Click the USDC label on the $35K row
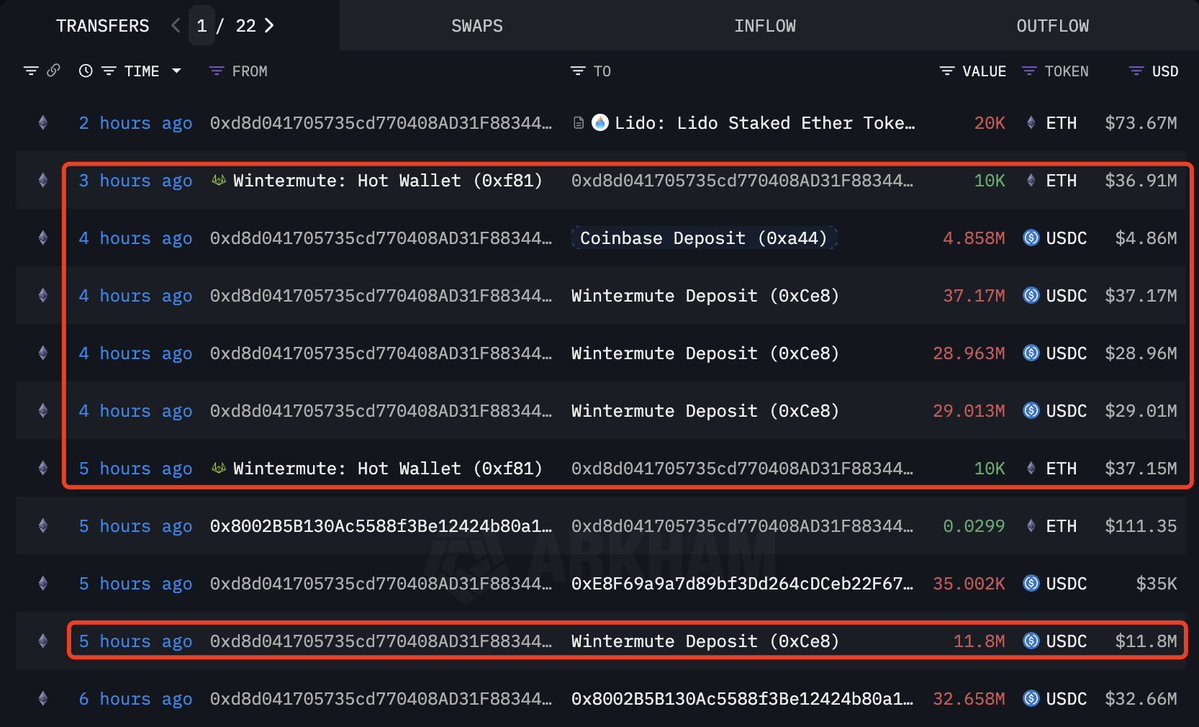Viewport: 1199px width, 727px height. (1066, 583)
